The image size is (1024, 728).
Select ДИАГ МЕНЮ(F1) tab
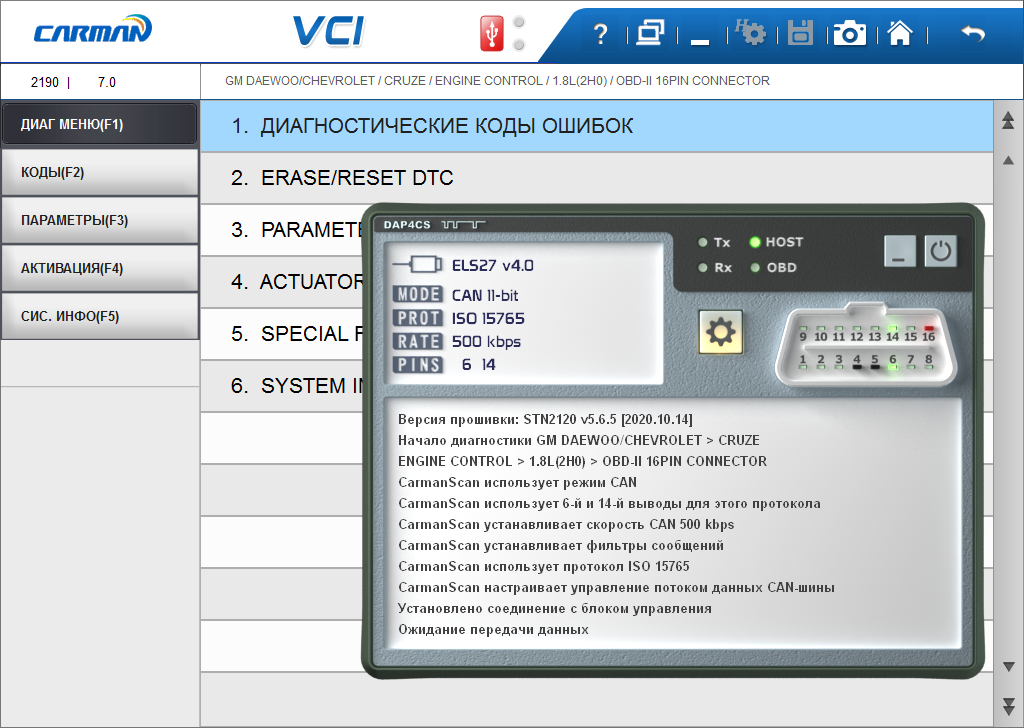pyautogui.click(x=100, y=124)
